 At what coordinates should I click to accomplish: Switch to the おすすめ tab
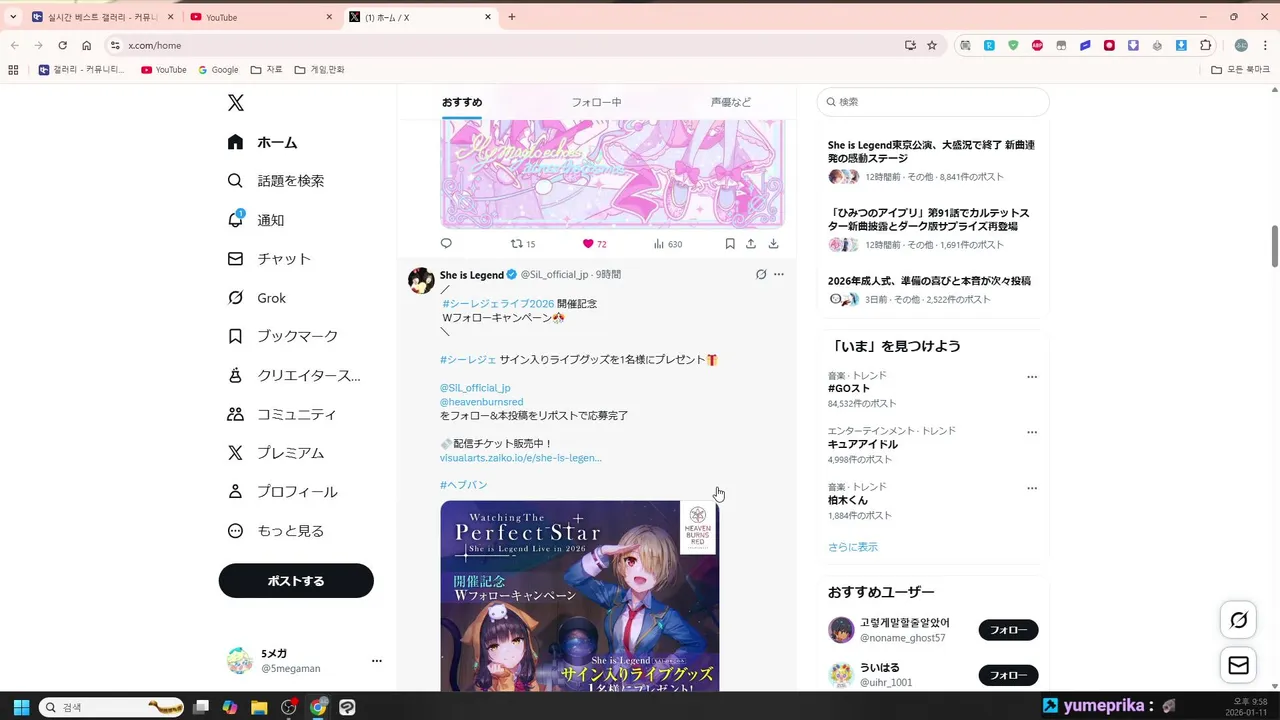[x=462, y=102]
